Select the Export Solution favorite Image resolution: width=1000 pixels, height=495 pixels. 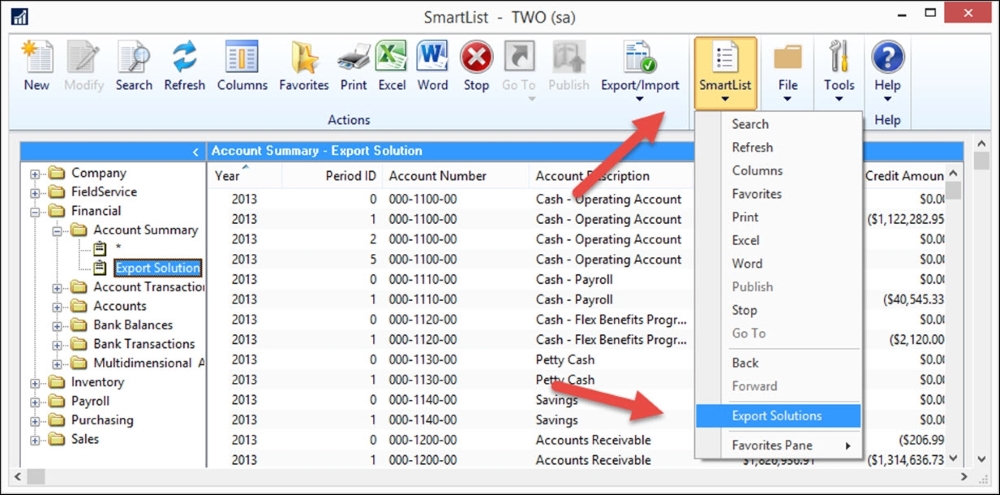click(x=158, y=268)
